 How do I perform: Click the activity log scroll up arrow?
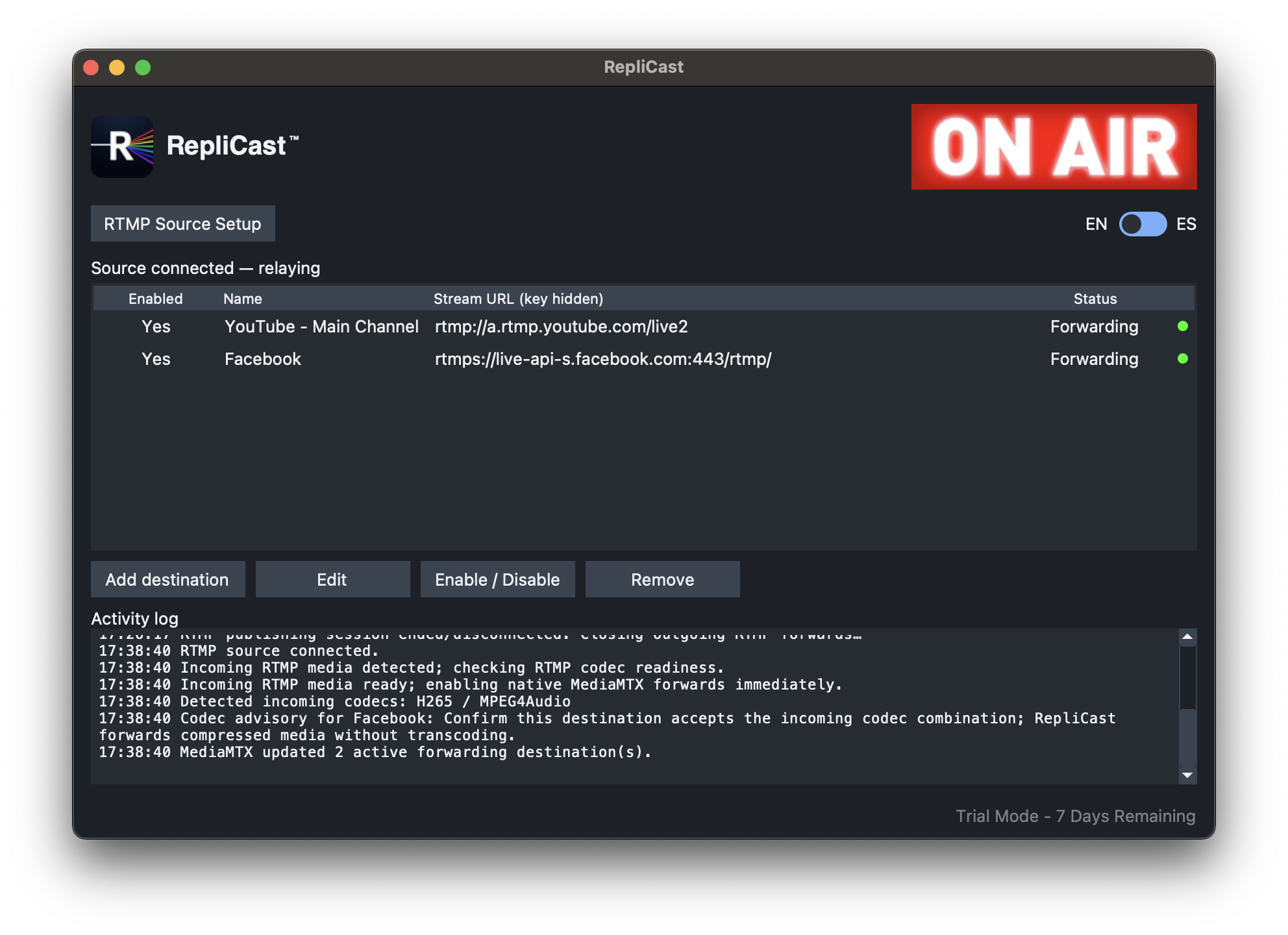[1187, 636]
